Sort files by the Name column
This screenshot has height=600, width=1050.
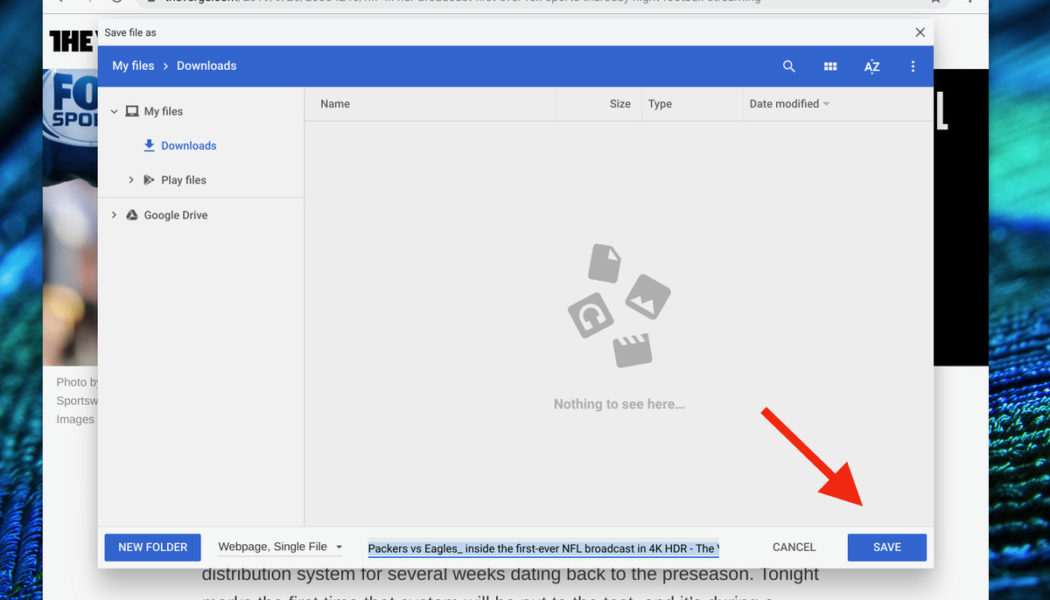point(335,103)
